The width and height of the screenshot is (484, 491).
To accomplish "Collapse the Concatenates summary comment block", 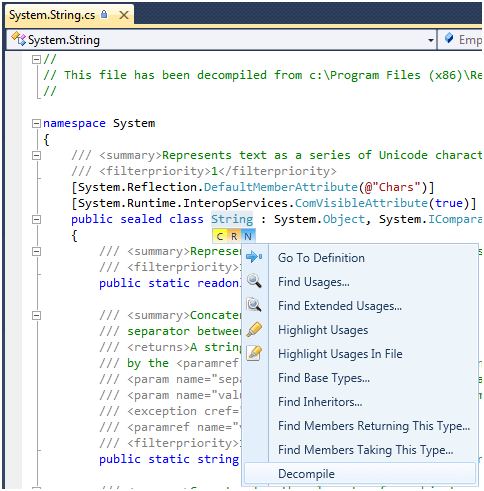I will click(x=36, y=315).
